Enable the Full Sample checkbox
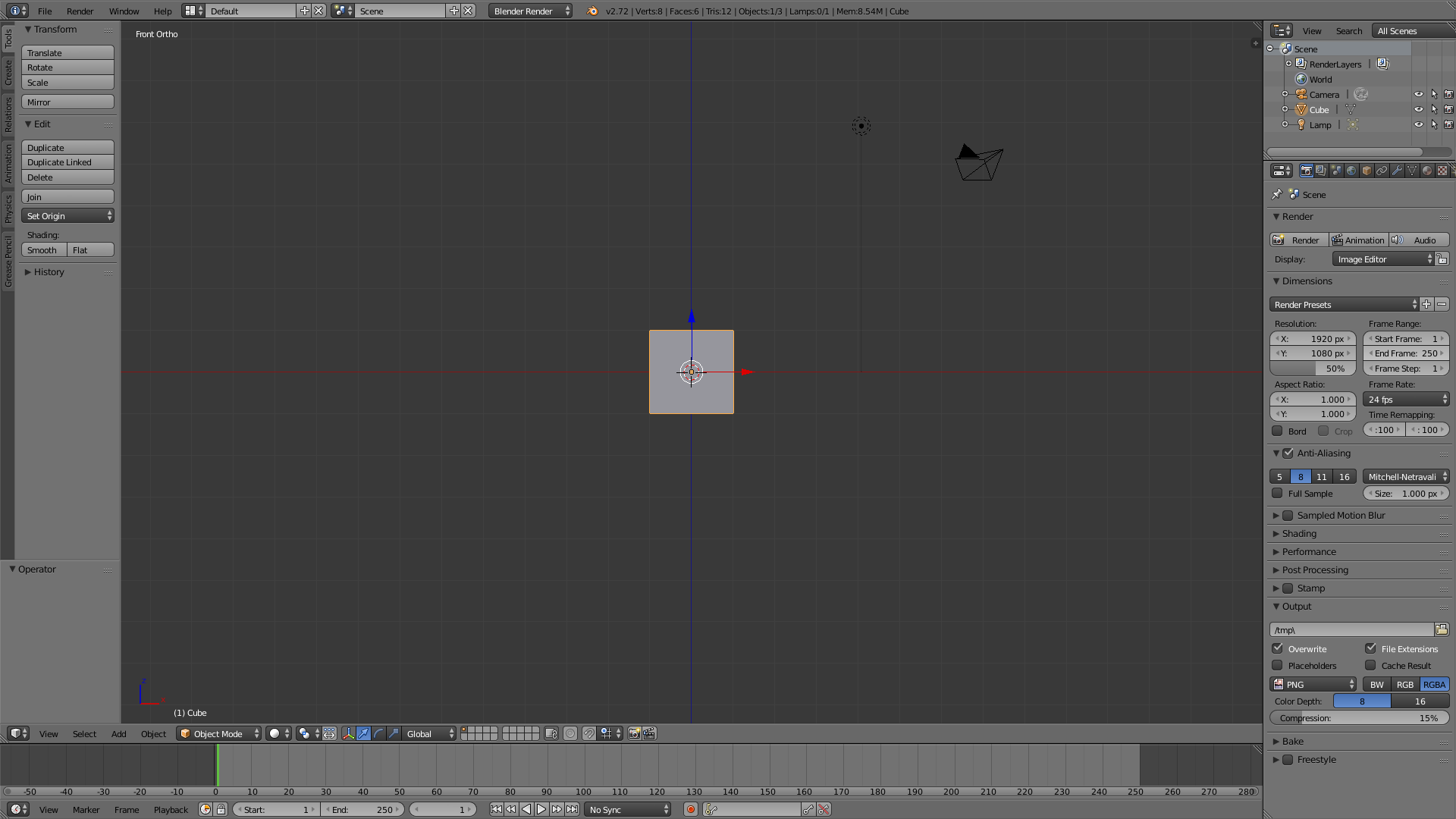 1278,493
